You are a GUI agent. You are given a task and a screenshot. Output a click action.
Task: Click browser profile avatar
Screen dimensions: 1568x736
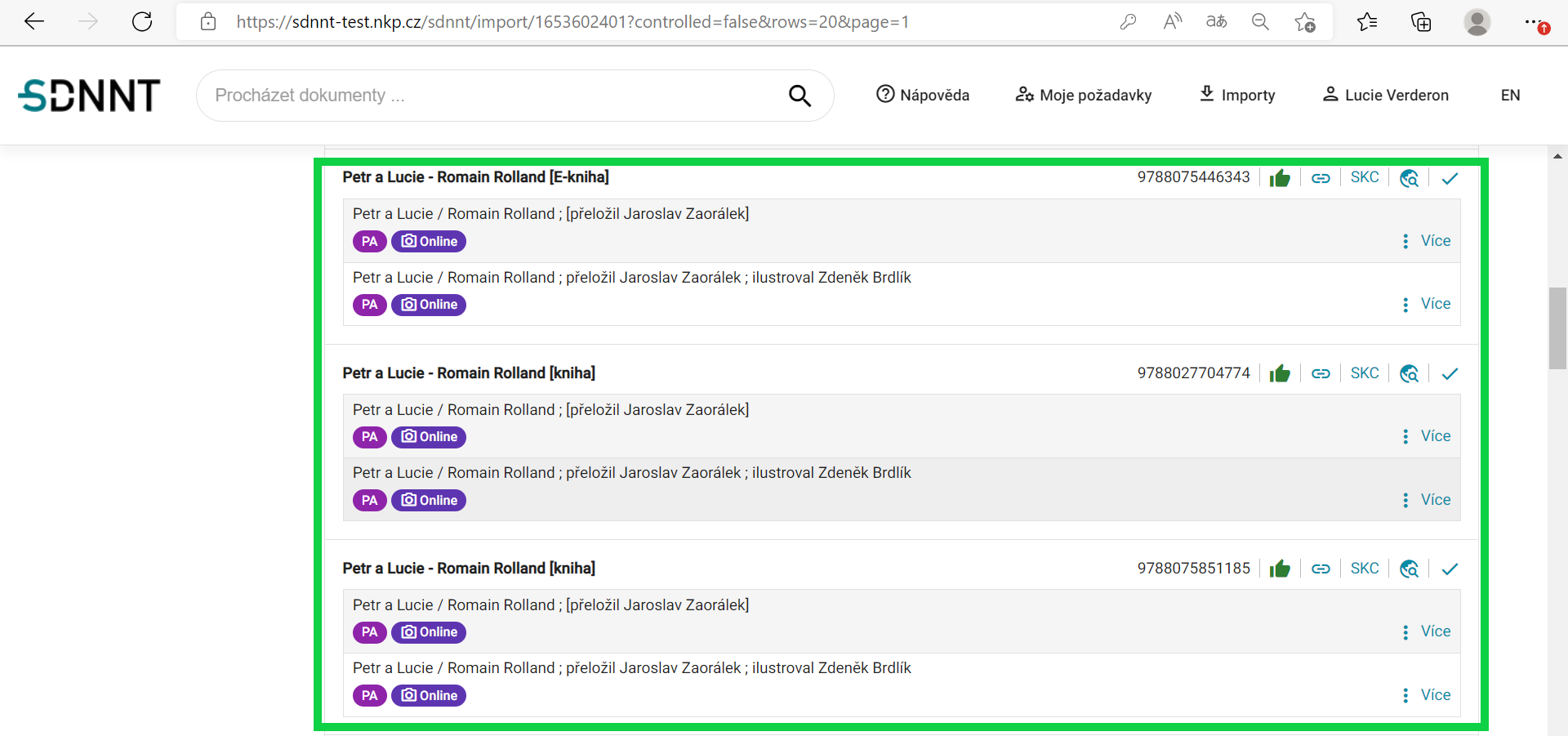[1477, 22]
